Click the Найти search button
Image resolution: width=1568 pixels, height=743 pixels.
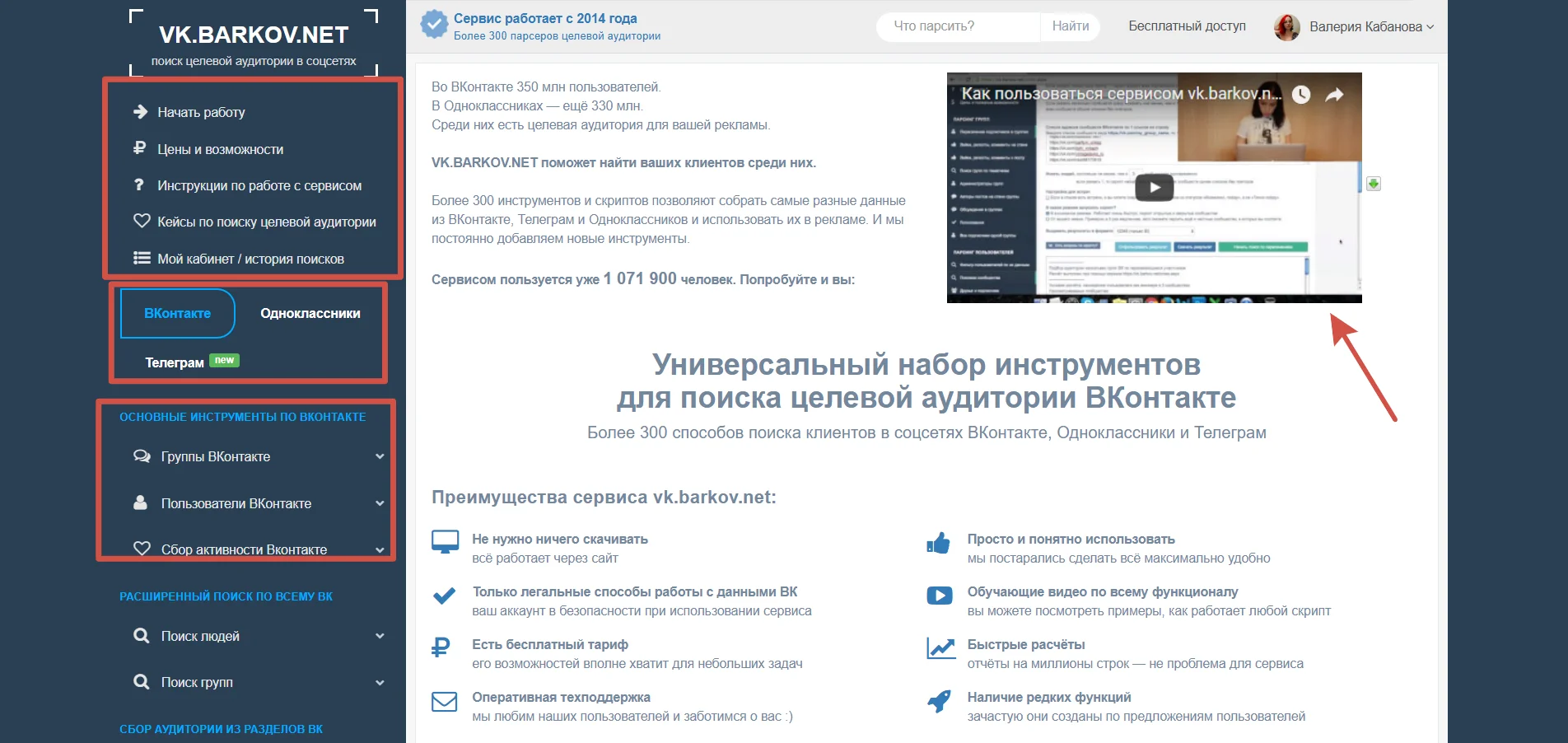coord(1071,26)
